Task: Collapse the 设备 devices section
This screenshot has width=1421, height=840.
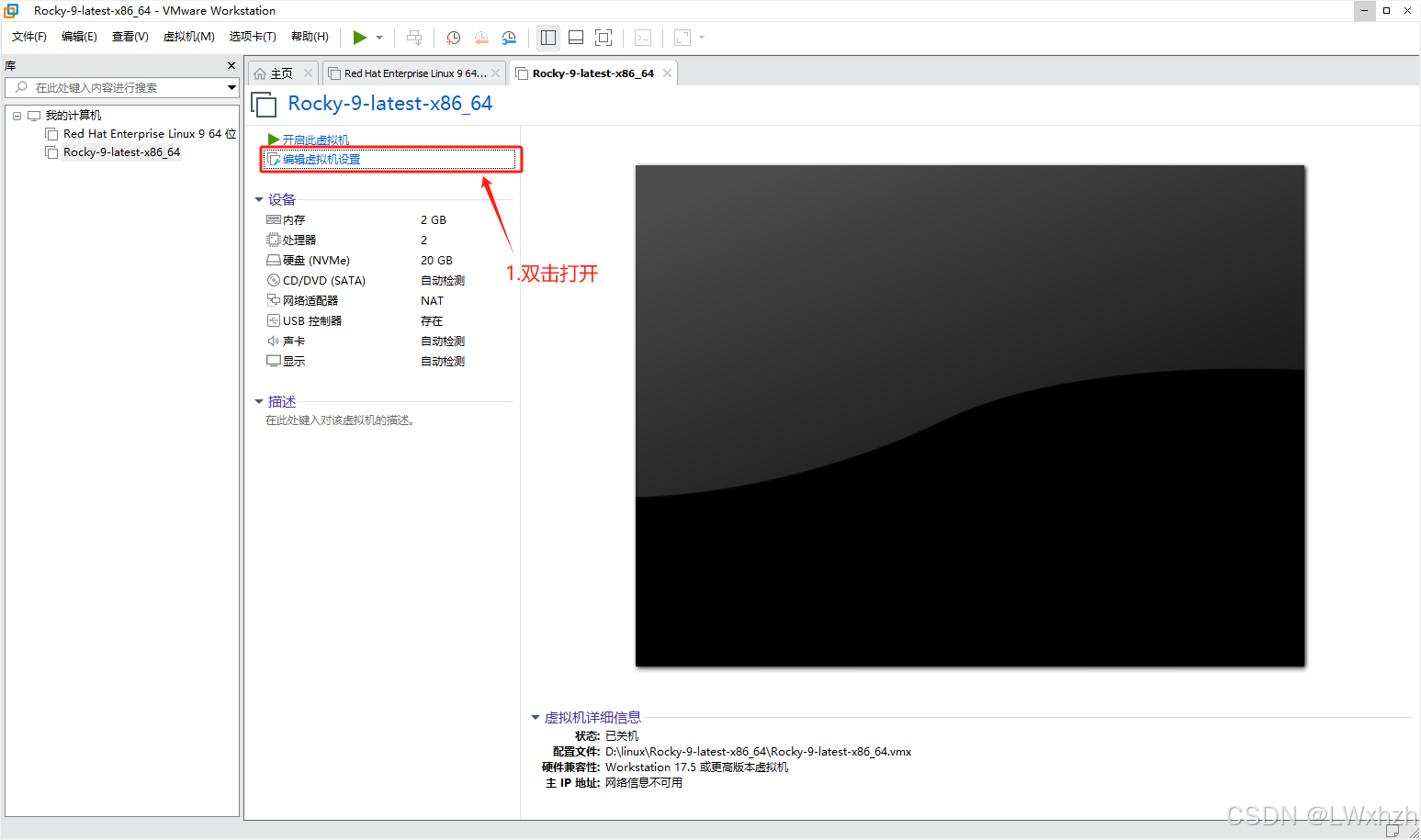Action: click(259, 199)
